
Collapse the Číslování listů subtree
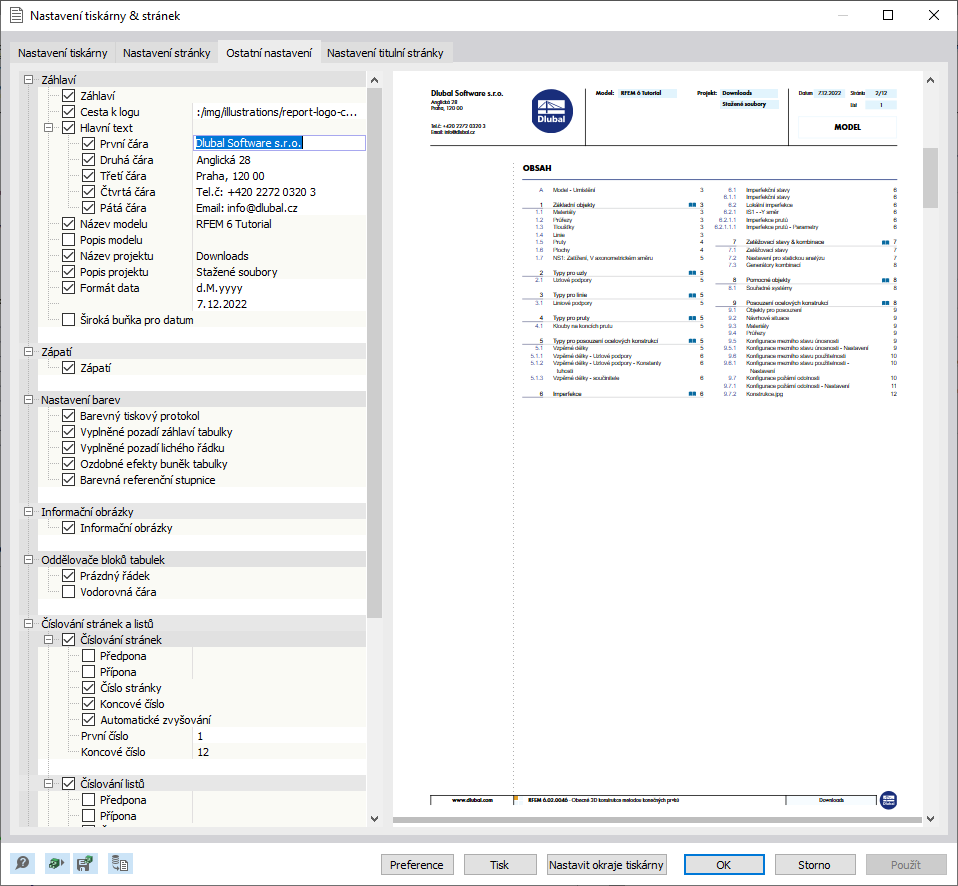tap(48, 783)
